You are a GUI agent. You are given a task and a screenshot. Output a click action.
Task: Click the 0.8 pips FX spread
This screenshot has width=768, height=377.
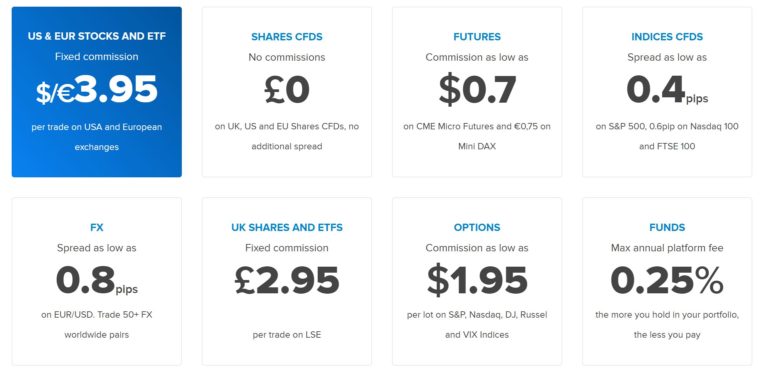(96, 281)
